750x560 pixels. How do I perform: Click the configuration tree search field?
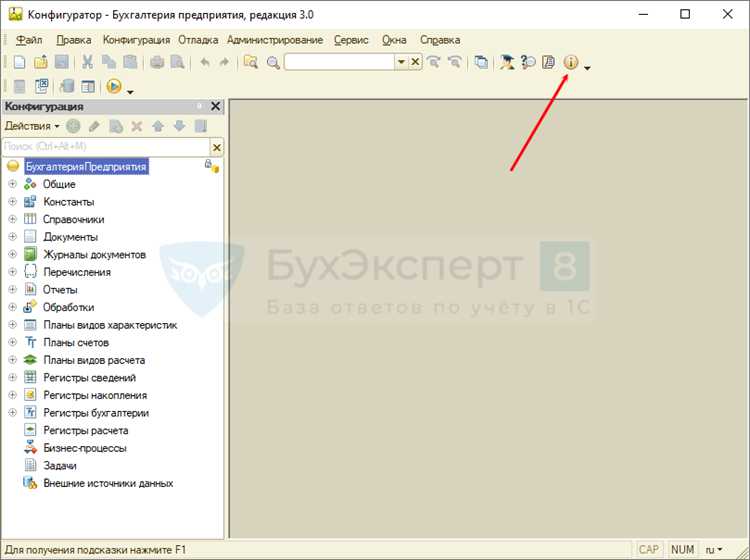(106, 147)
